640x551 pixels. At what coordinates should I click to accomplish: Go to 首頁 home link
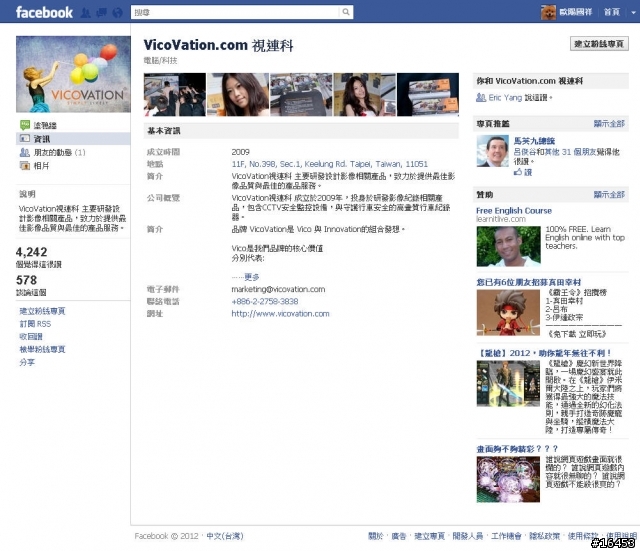pyautogui.click(x=611, y=12)
